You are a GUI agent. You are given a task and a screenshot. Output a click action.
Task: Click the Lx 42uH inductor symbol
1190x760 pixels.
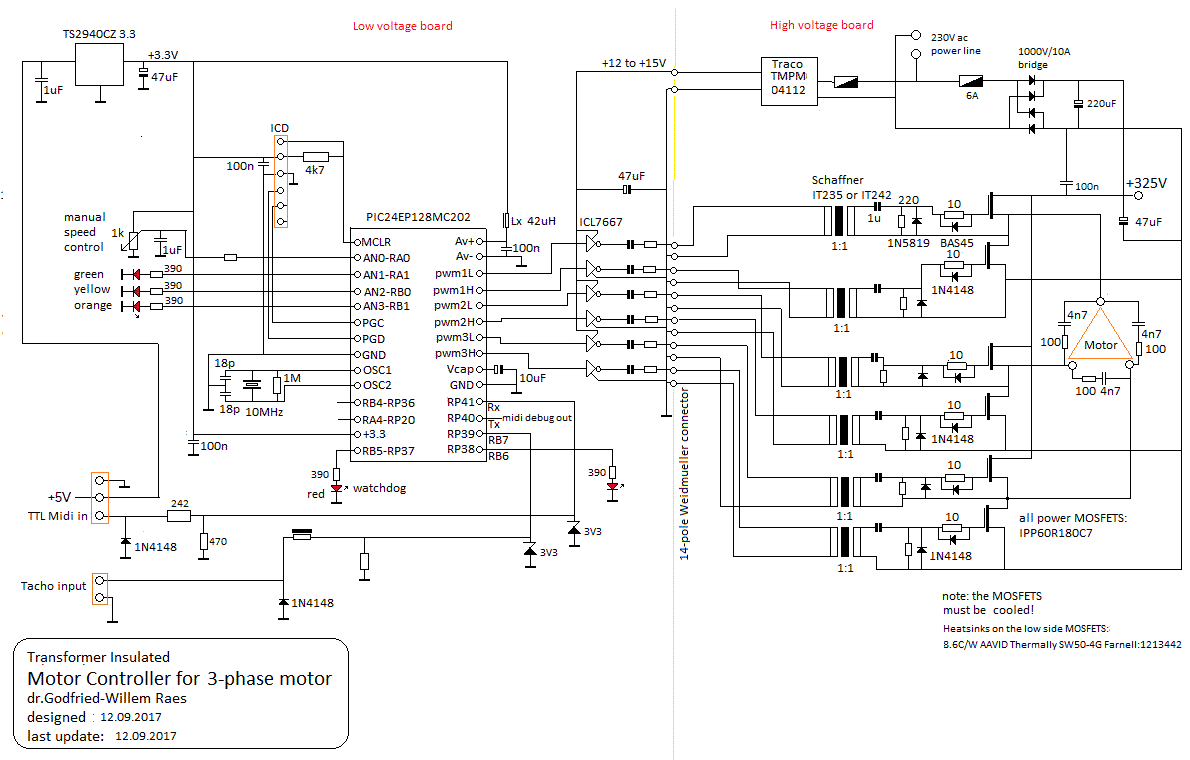coord(508,220)
